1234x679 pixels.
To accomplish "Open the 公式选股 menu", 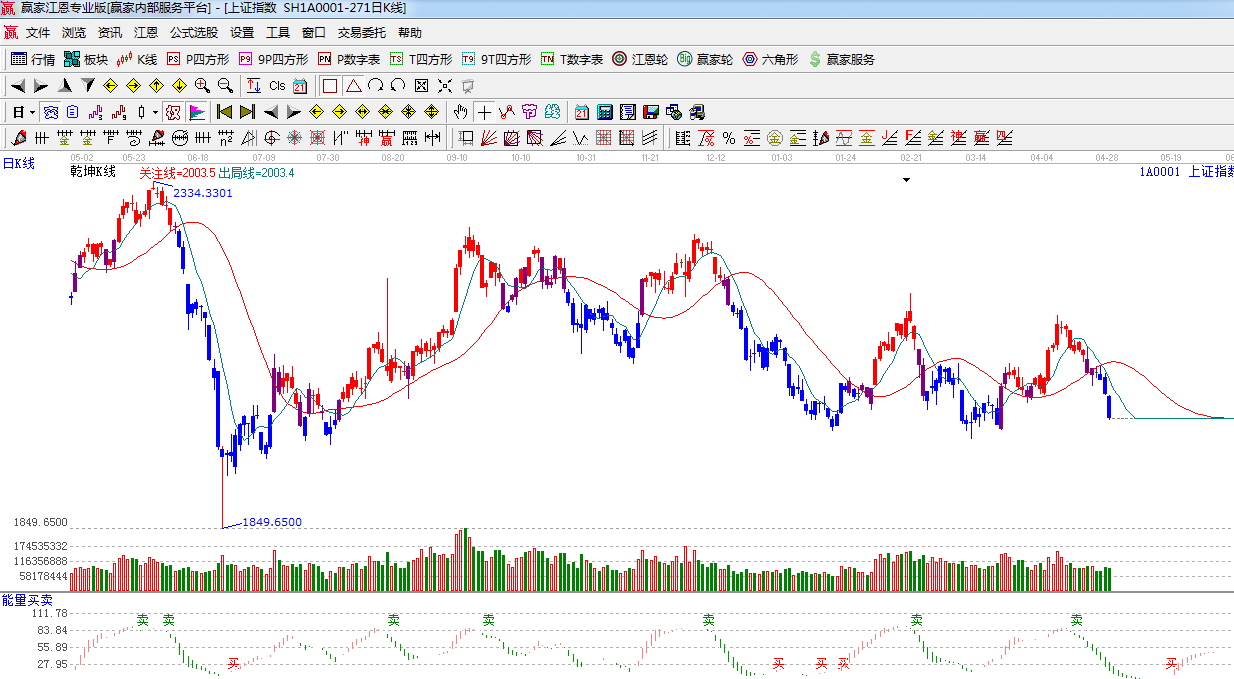I will coord(194,33).
